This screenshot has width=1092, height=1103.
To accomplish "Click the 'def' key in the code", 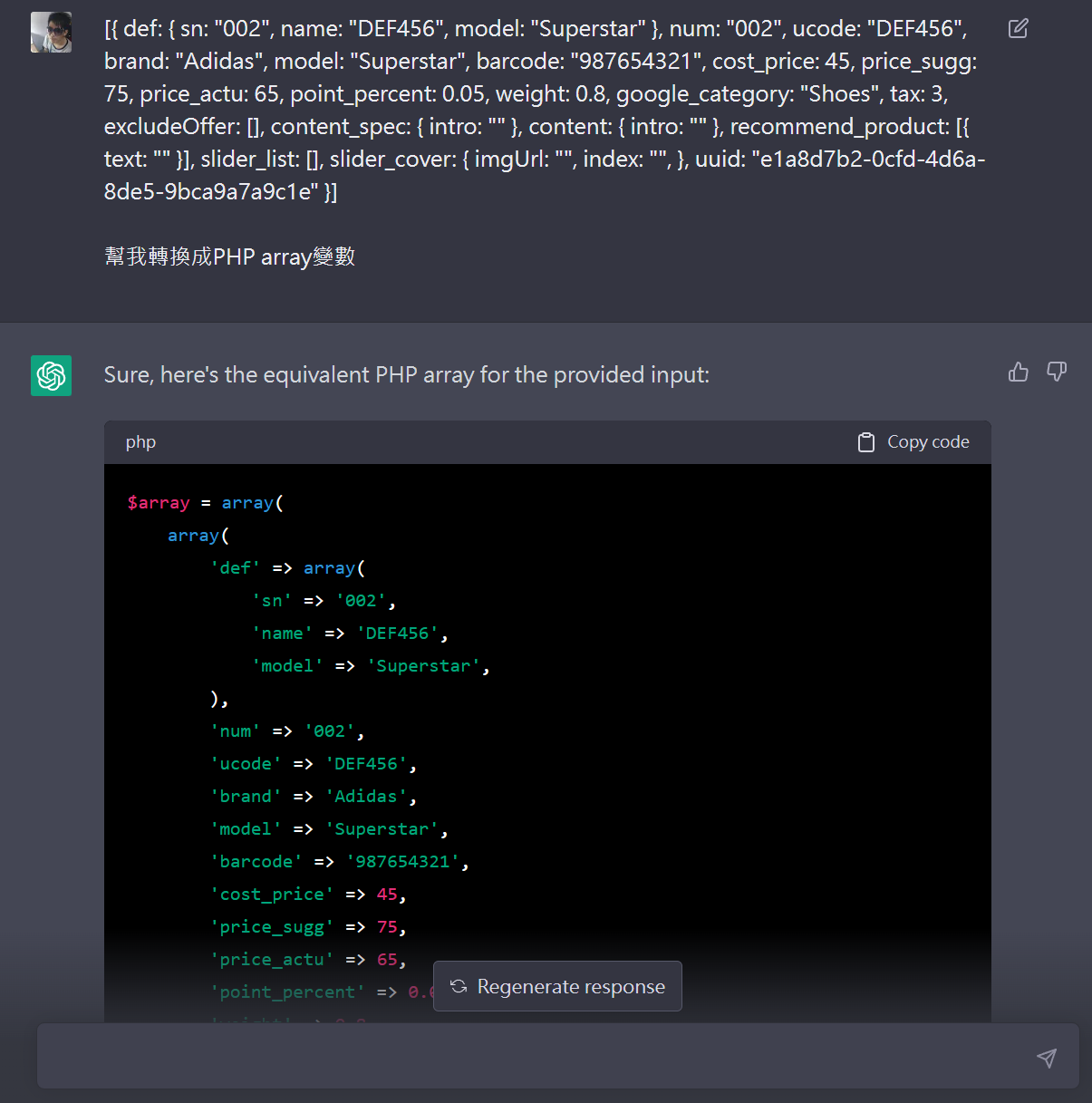I will [236, 568].
